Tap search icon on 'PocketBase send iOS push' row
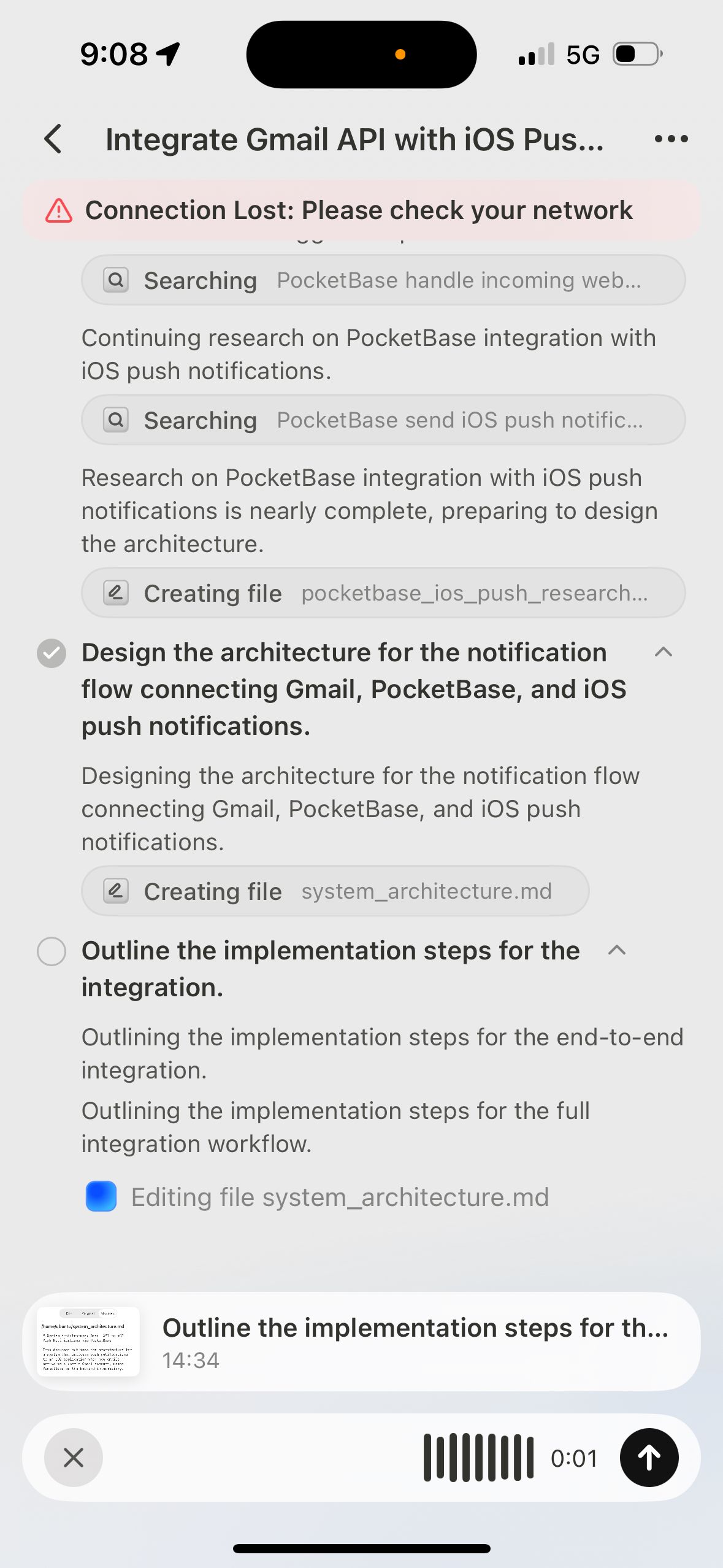Viewport: 723px width, 1568px height. (116, 420)
